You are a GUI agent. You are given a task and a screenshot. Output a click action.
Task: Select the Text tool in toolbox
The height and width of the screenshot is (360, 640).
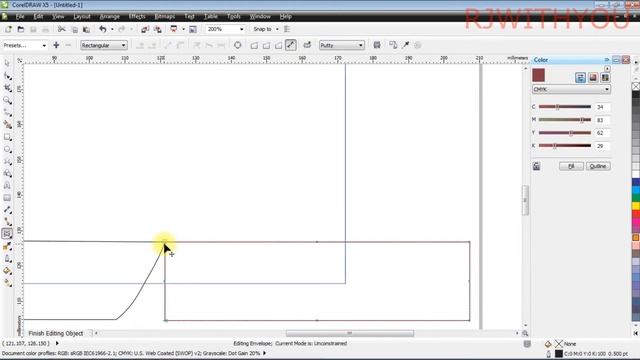coord(7,186)
